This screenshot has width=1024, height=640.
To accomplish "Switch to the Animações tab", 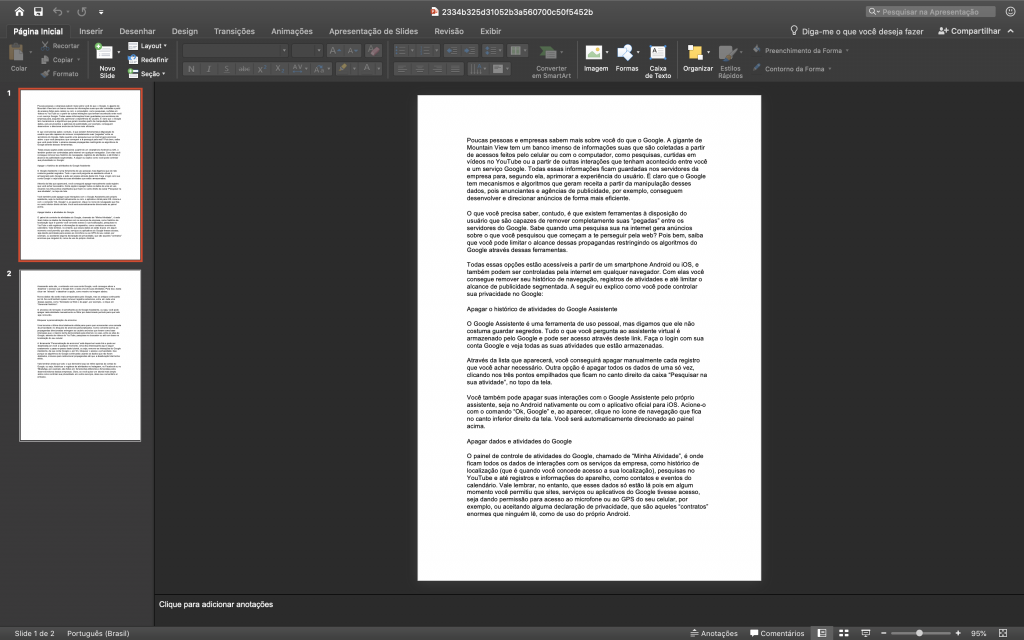I will [291, 31].
